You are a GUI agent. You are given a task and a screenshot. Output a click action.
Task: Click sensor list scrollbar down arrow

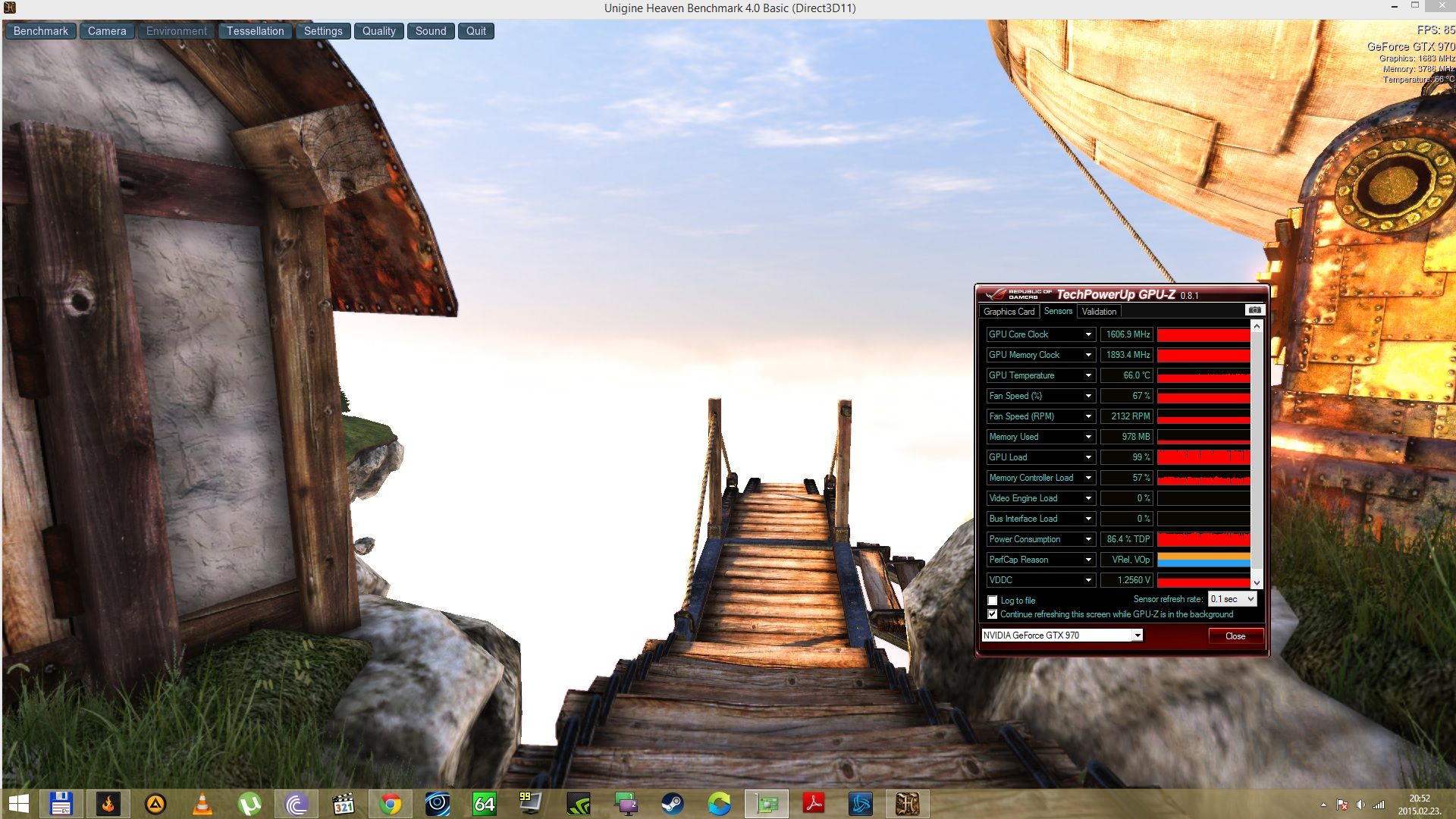pyautogui.click(x=1257, y=582)
